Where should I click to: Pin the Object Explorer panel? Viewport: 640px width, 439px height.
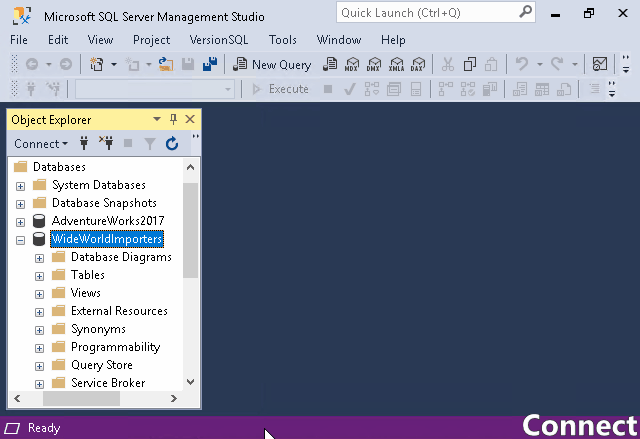click(x=173, y=119)
